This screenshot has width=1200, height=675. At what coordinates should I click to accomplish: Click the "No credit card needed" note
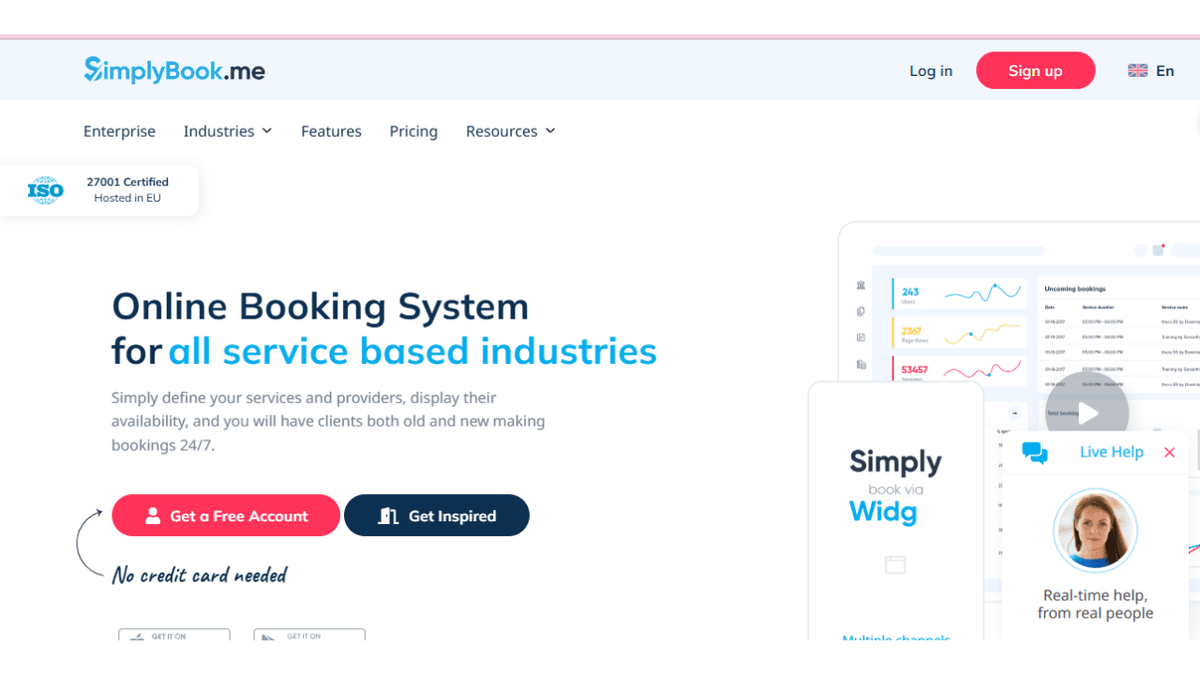coord(200,575)
